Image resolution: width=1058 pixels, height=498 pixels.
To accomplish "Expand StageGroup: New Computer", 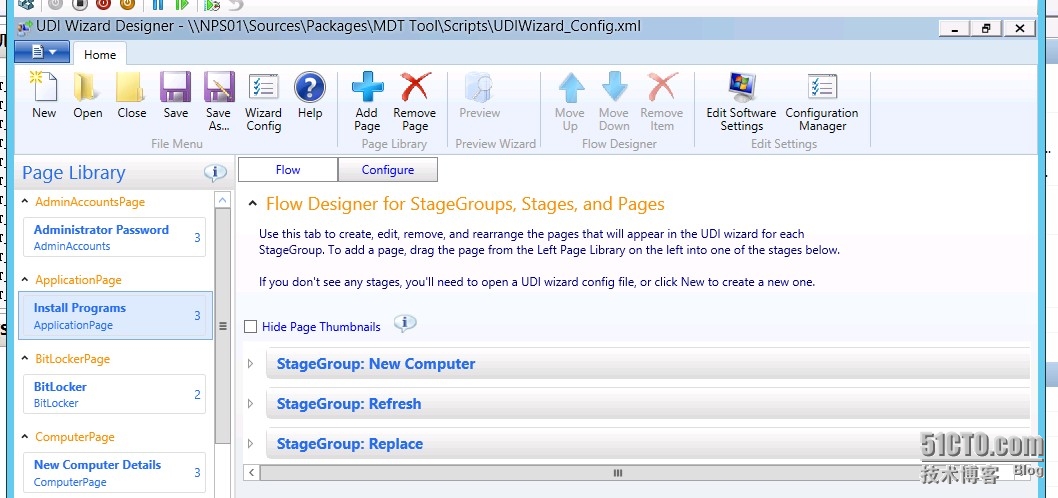I will coord(250,364).
